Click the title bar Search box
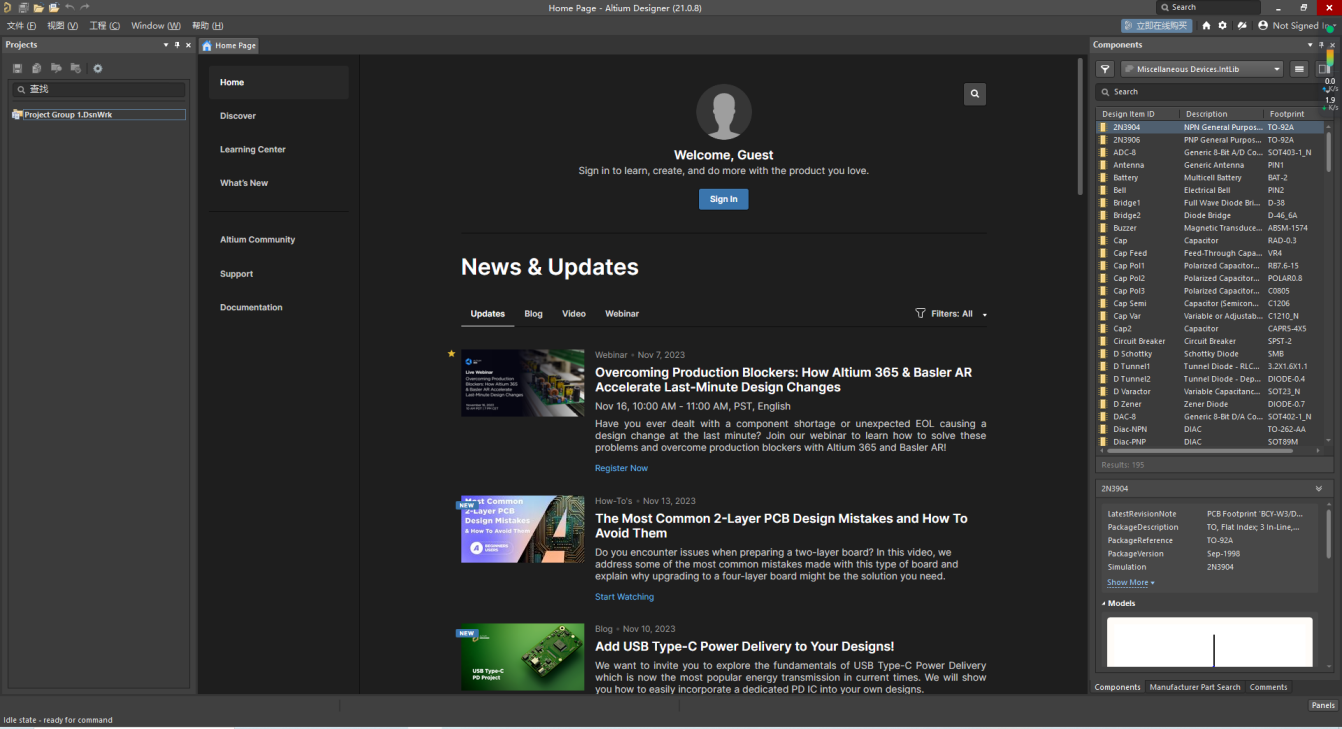The image size is (1342, 729). (1207, 7)
